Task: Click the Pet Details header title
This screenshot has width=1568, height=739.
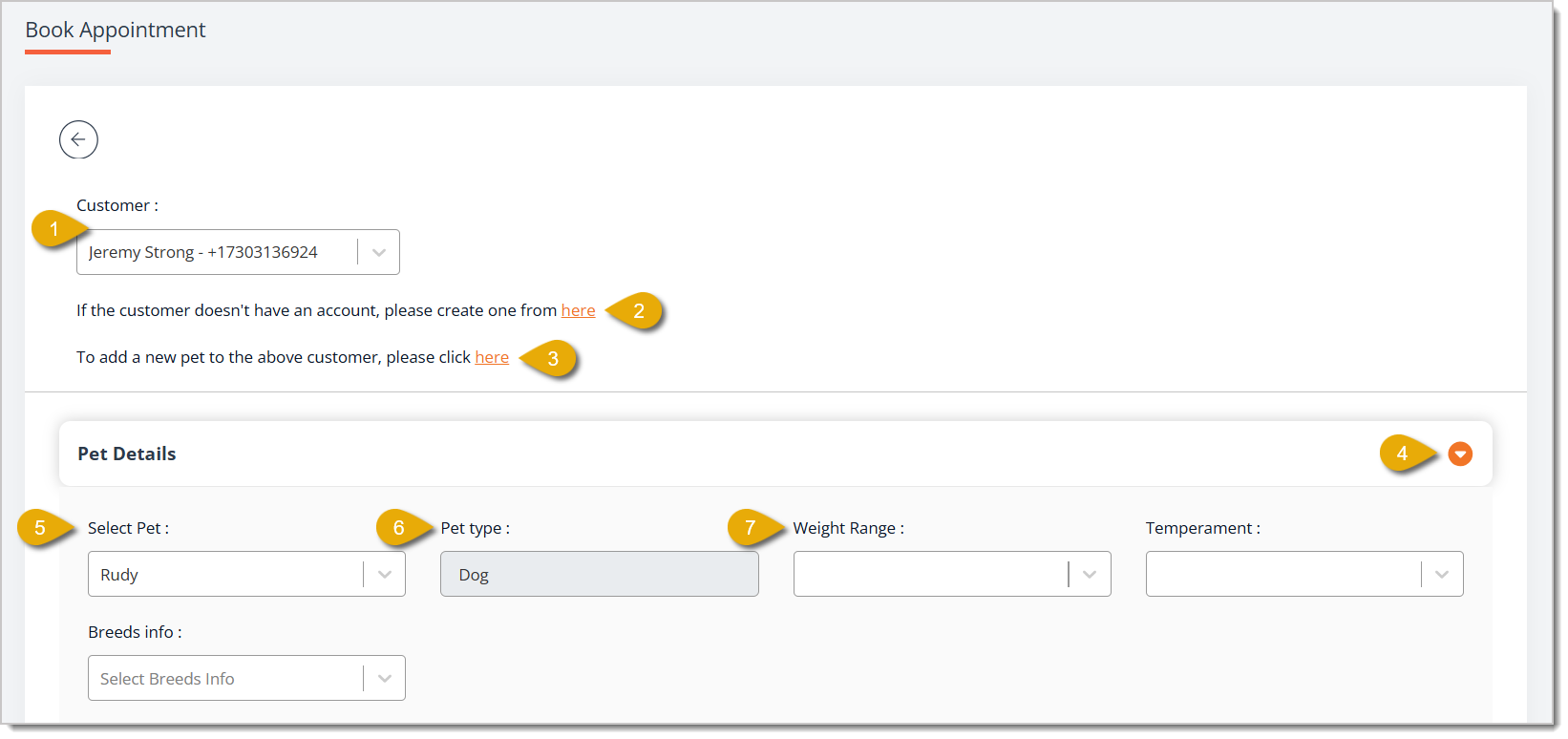Action: click(127, 454)
